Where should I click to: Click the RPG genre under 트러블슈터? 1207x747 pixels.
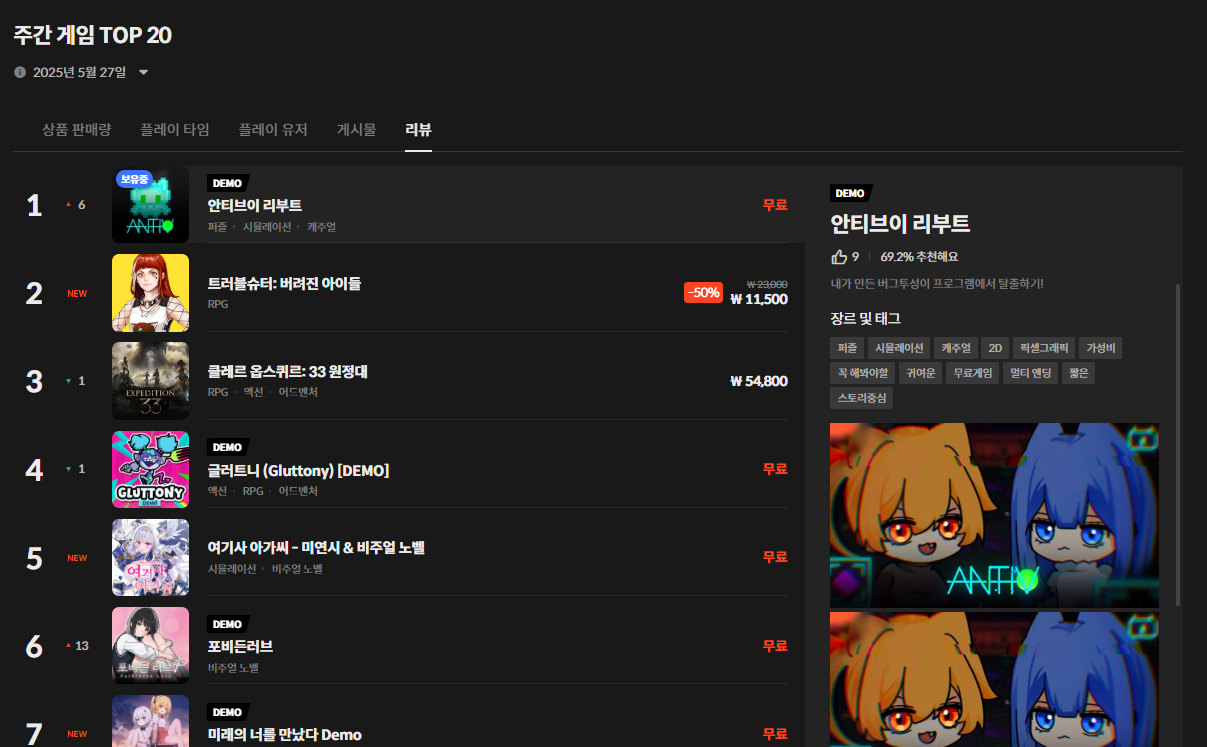pos(218,303)
